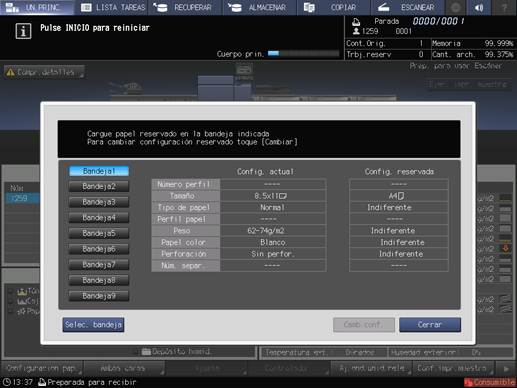Click the printer icon by Preparada para recibir
The height and width of the screenshot is (388, 517).
[42, 382]
